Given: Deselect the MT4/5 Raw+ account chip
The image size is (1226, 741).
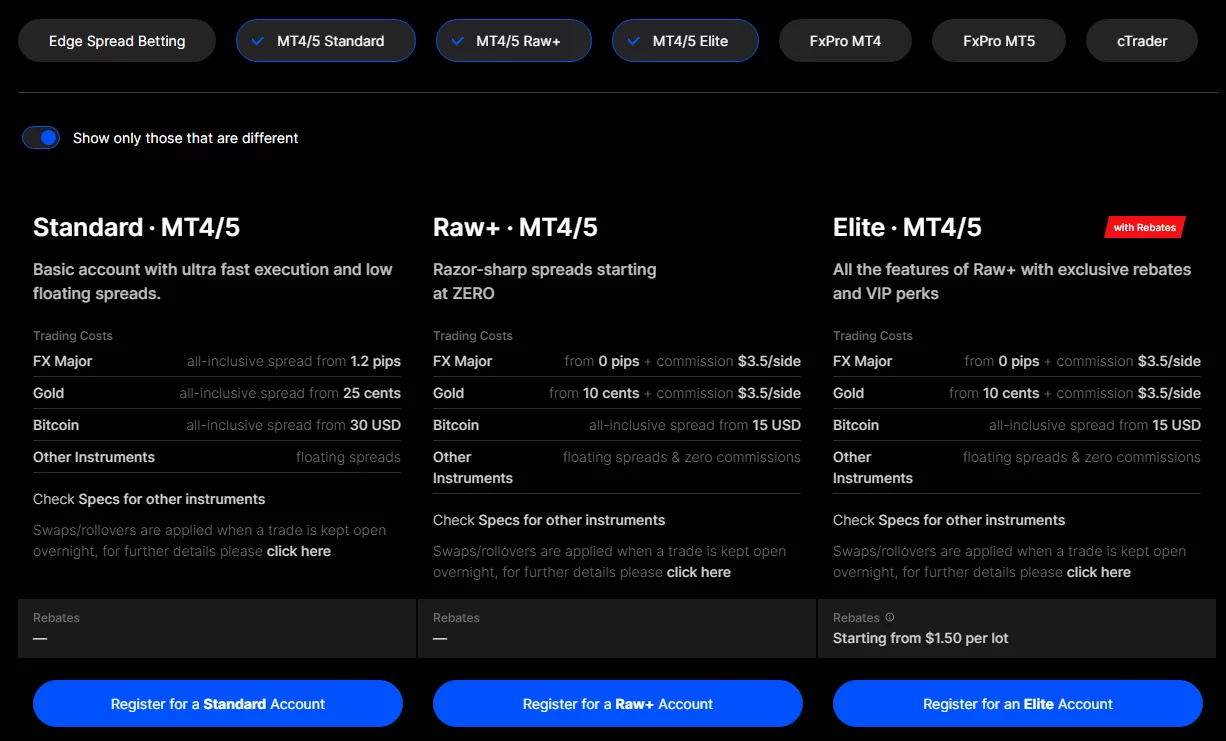Looking at the screenshot, I should [514, 41].
